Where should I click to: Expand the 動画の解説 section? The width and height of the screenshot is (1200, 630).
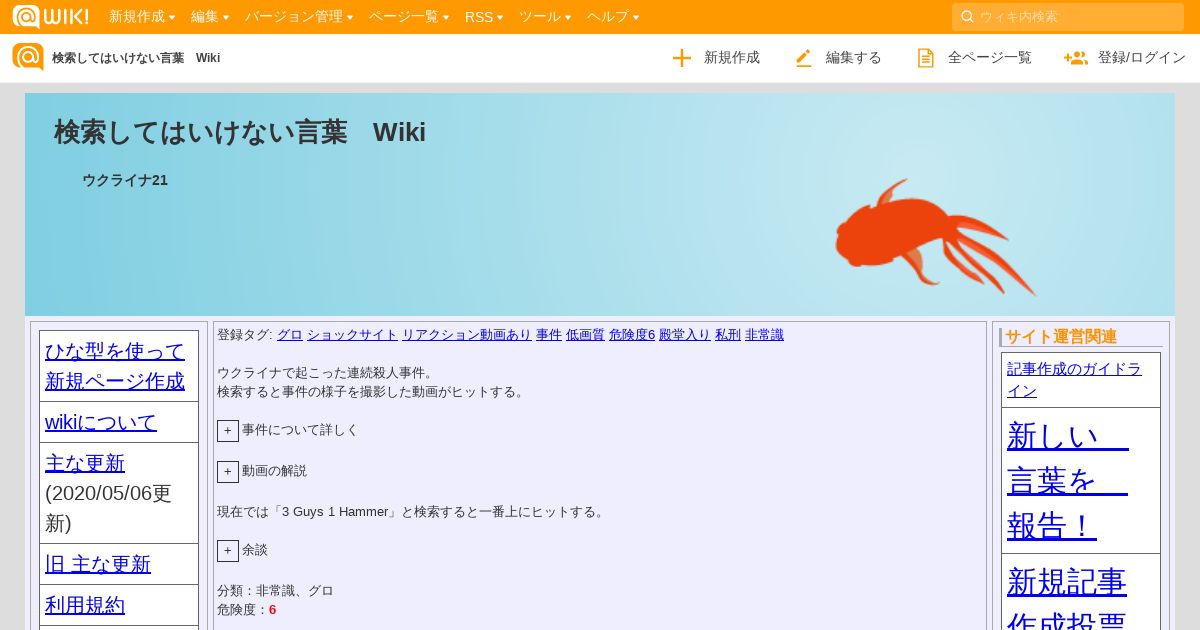228,472
